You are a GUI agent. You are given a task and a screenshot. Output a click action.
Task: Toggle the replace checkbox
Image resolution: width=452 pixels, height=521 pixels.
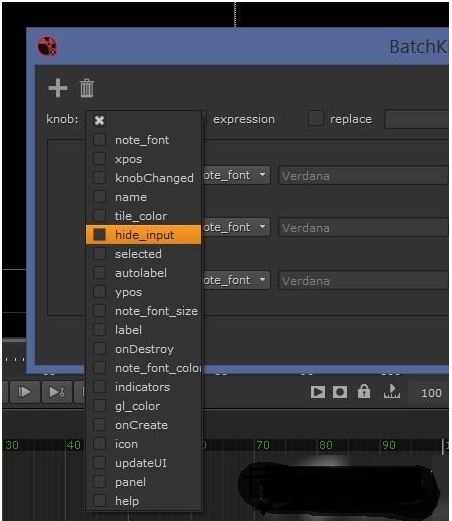(315, 118)
